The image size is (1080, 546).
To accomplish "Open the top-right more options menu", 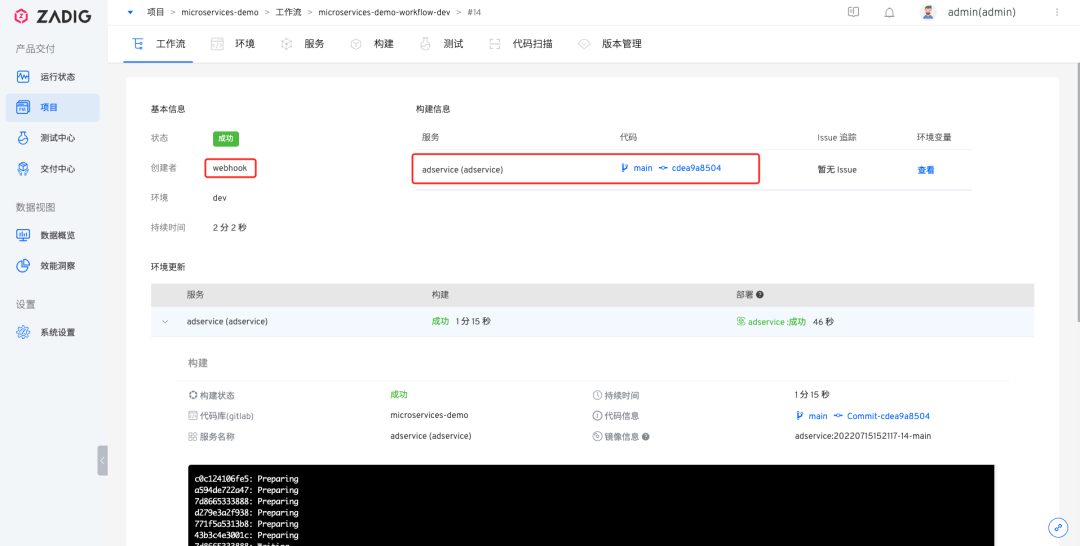I will (1057, 12).
